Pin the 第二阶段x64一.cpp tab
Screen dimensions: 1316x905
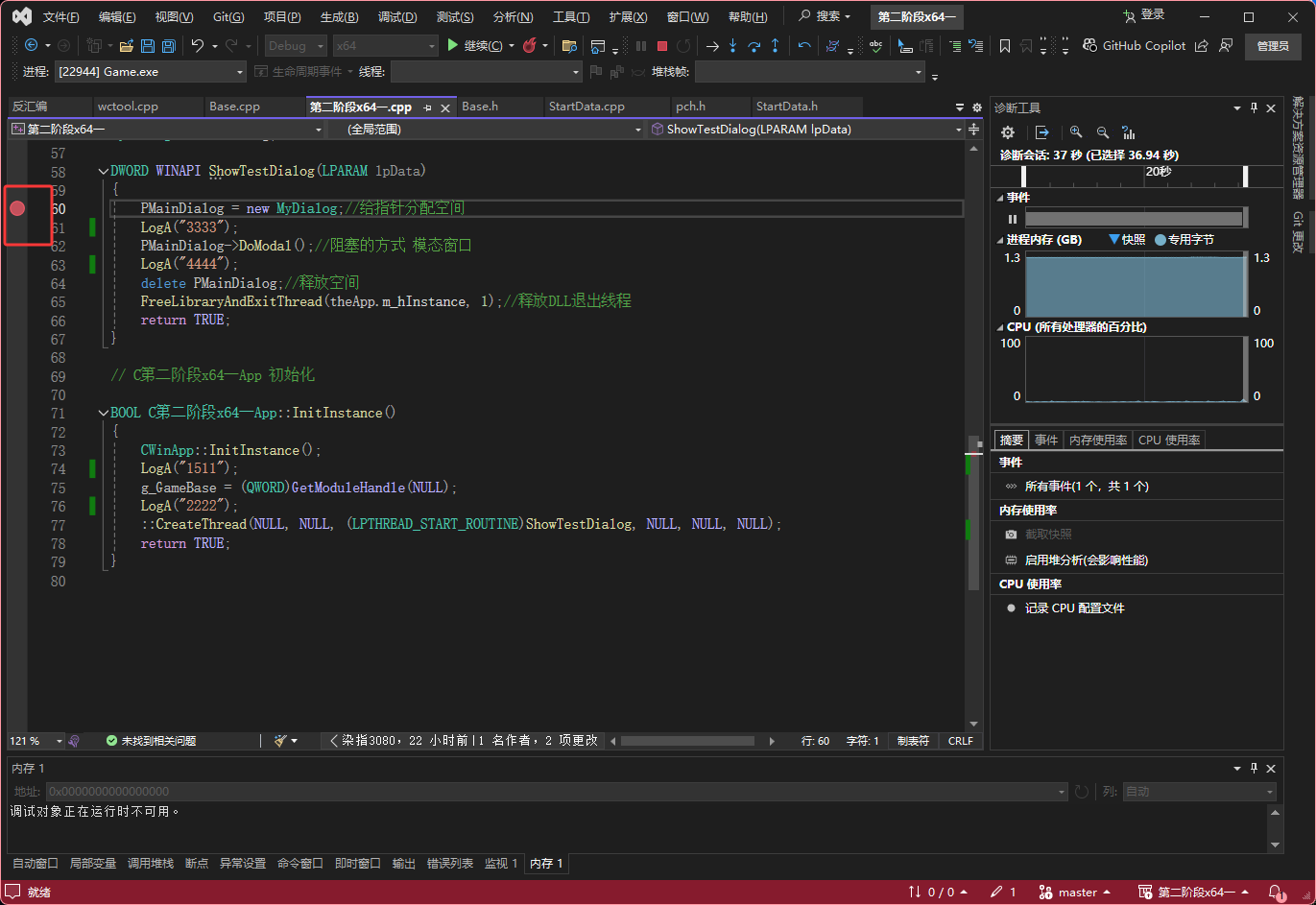click(x=427, y=107)
